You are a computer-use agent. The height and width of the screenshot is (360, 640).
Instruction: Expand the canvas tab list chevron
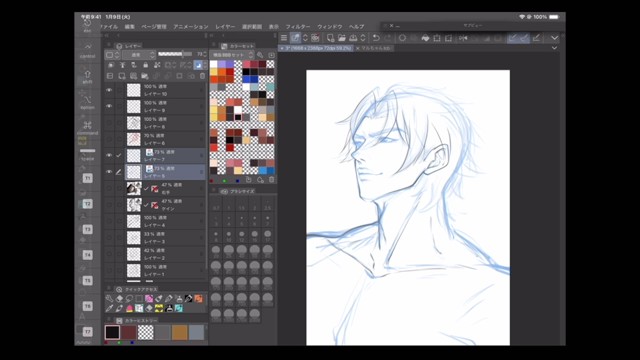pyautogui.click(x=554, y=48)
